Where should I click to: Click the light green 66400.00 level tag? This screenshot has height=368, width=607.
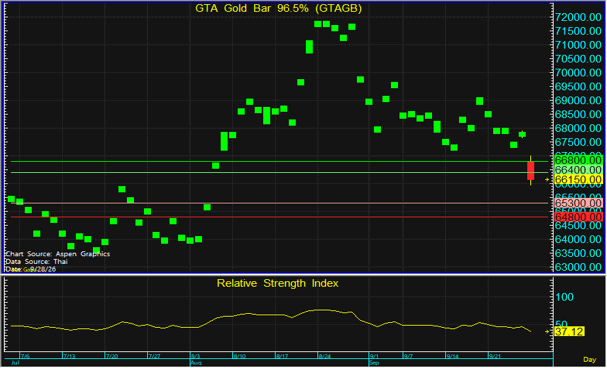578,169
